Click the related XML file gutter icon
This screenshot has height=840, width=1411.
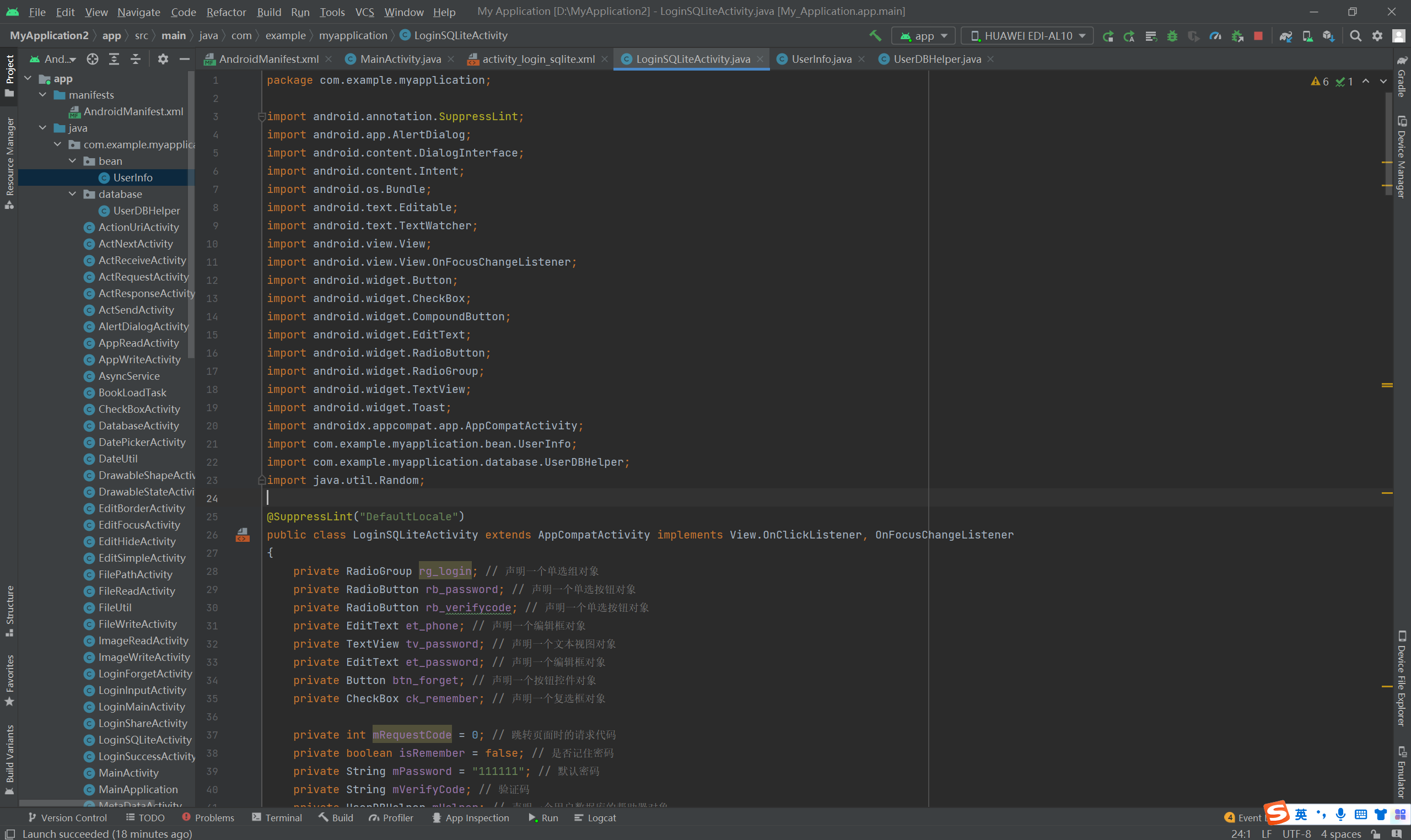click(243, 534)
